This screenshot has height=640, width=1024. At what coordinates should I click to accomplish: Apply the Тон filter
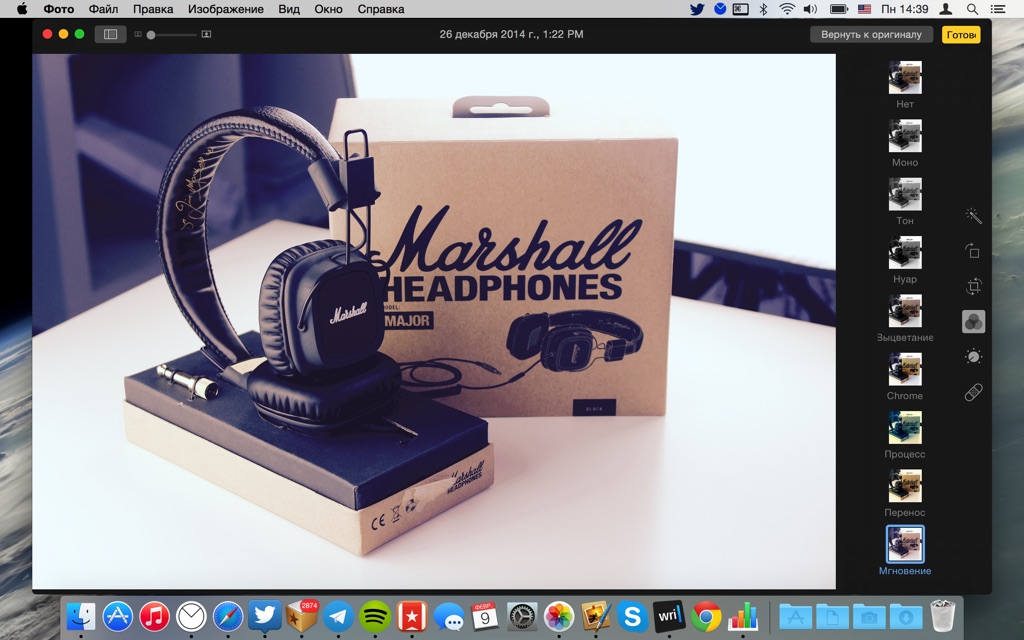coord(904,194)
